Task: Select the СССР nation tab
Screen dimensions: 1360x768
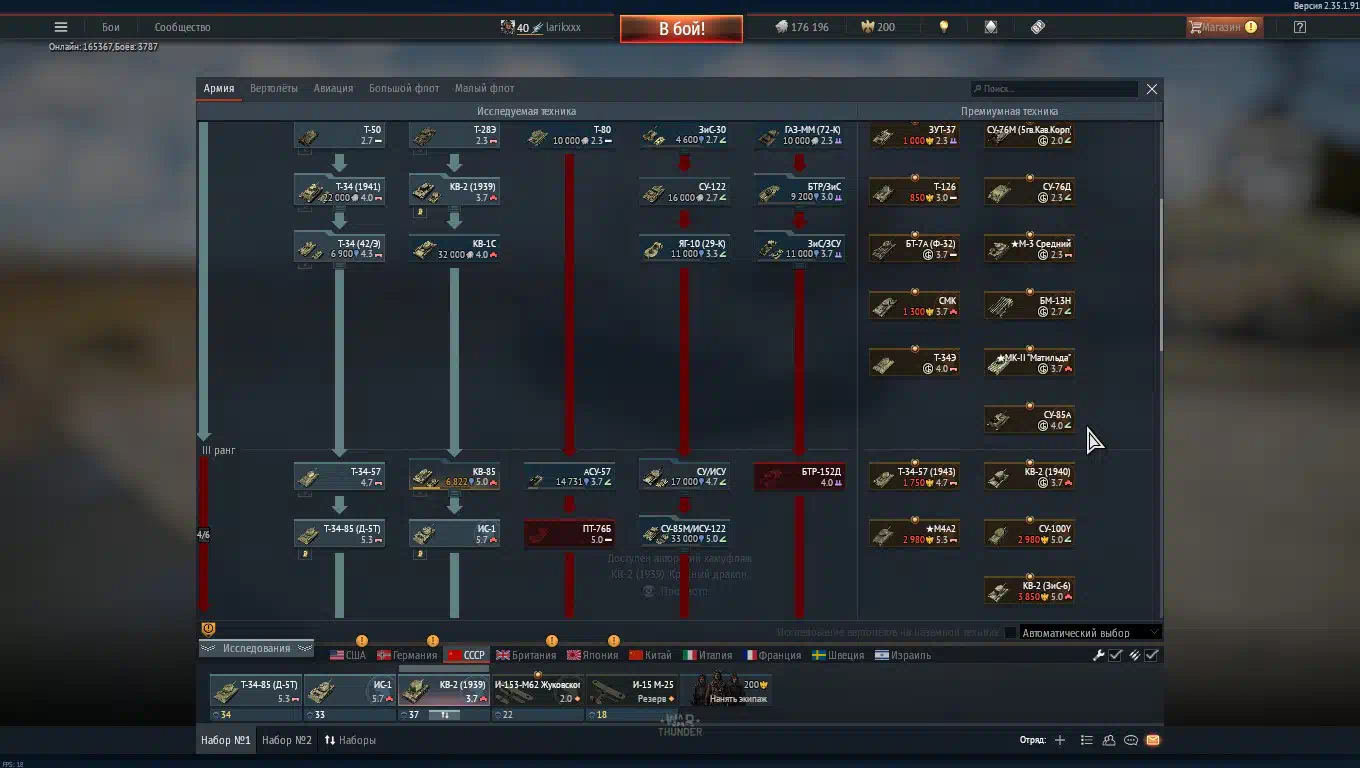Action: (467, 655)
